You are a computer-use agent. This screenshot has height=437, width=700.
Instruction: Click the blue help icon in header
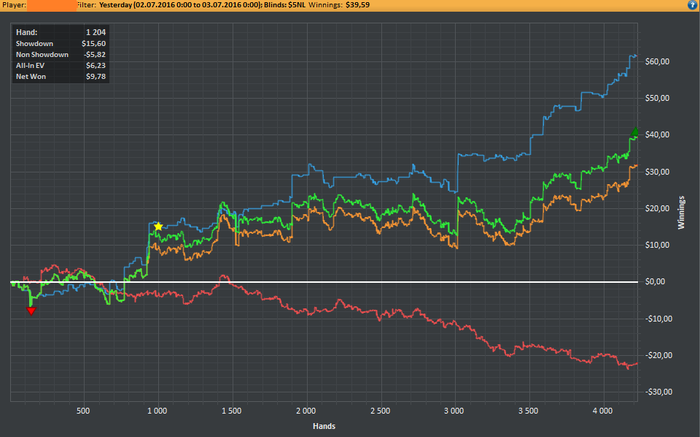[692, 5]
